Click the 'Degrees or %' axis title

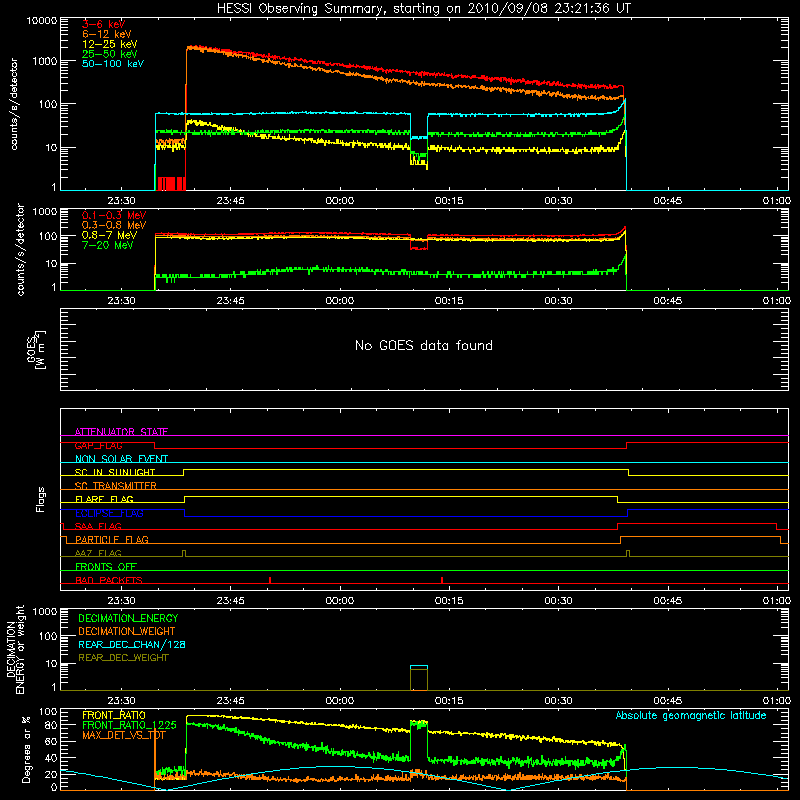[26, 749]
